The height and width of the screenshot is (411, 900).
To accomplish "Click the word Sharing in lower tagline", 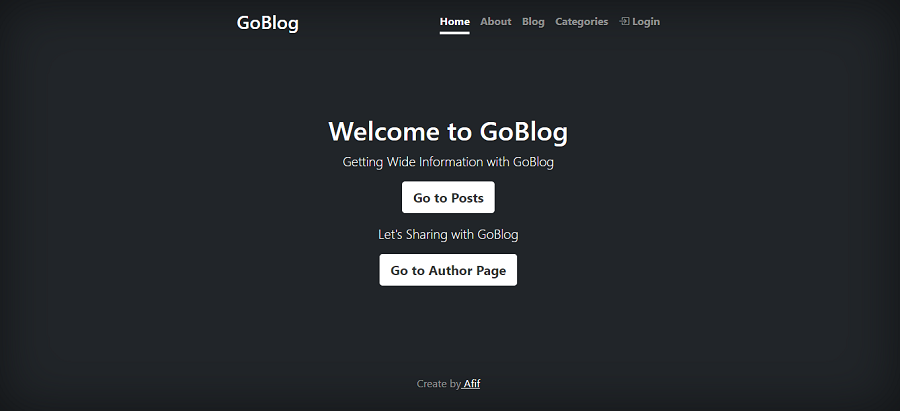I will coord(428,235).
